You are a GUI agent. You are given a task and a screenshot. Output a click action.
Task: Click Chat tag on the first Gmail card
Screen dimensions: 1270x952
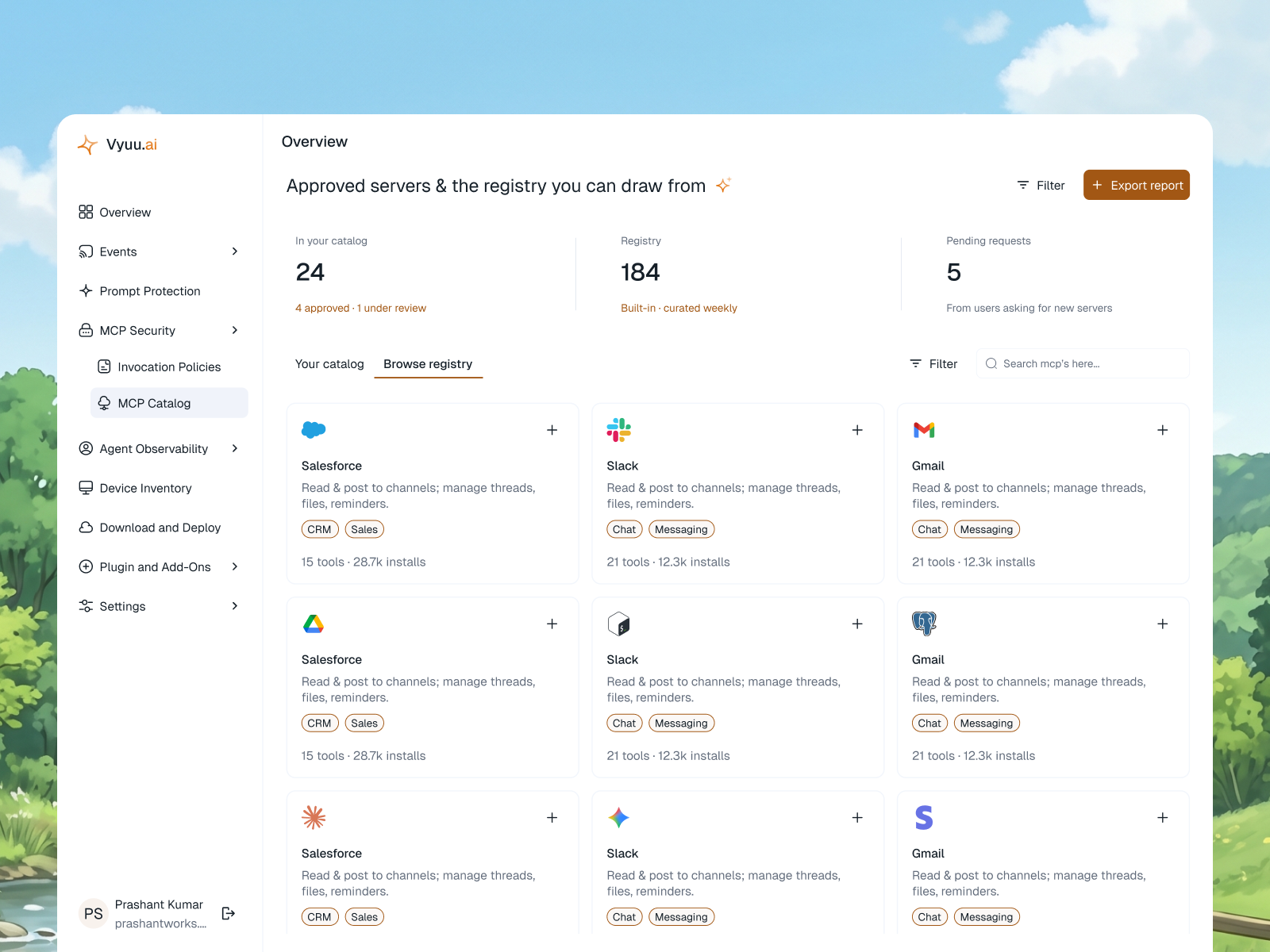[929, 529]
